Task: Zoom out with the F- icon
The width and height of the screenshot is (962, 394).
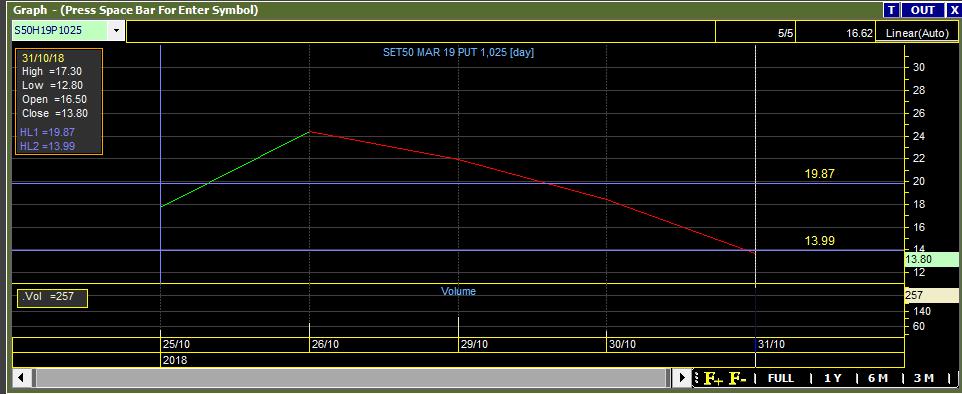Action: (x=737, y=379)
